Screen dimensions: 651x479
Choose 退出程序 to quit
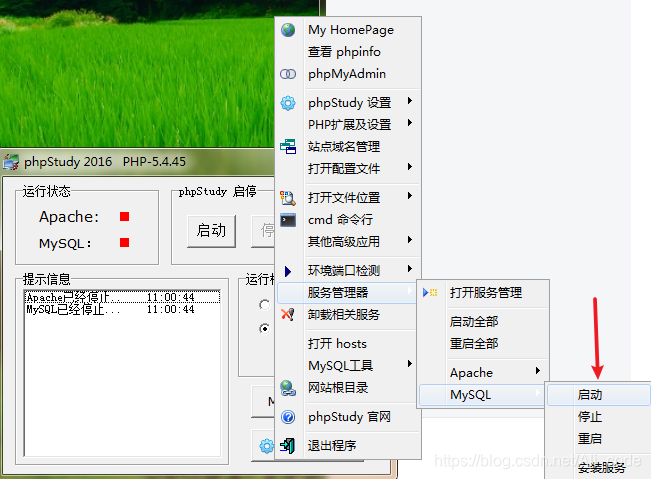click(348, 446)
